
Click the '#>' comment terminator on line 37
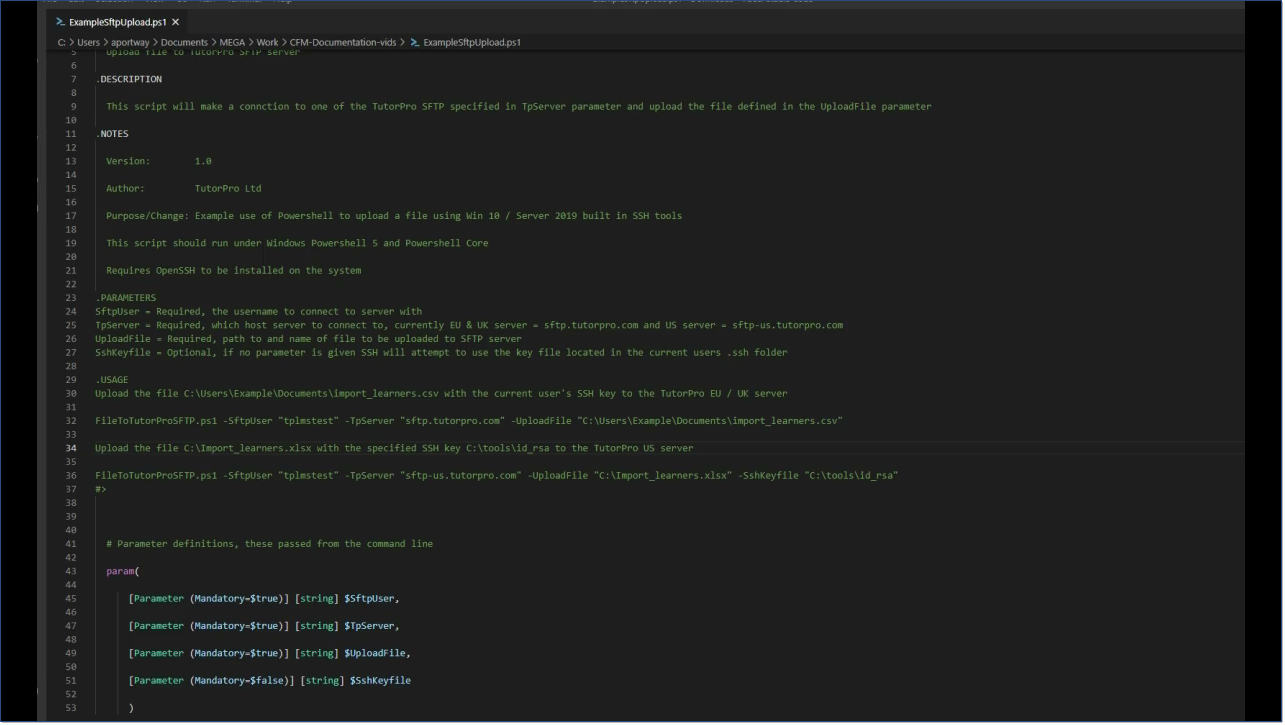click(x=101, y=489)
